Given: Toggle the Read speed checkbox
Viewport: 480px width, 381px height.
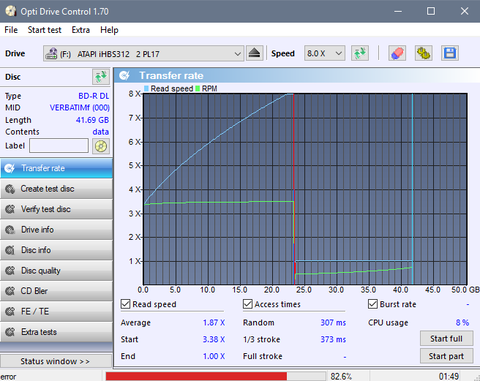Looking at the screenshot, I should (125, 304).
